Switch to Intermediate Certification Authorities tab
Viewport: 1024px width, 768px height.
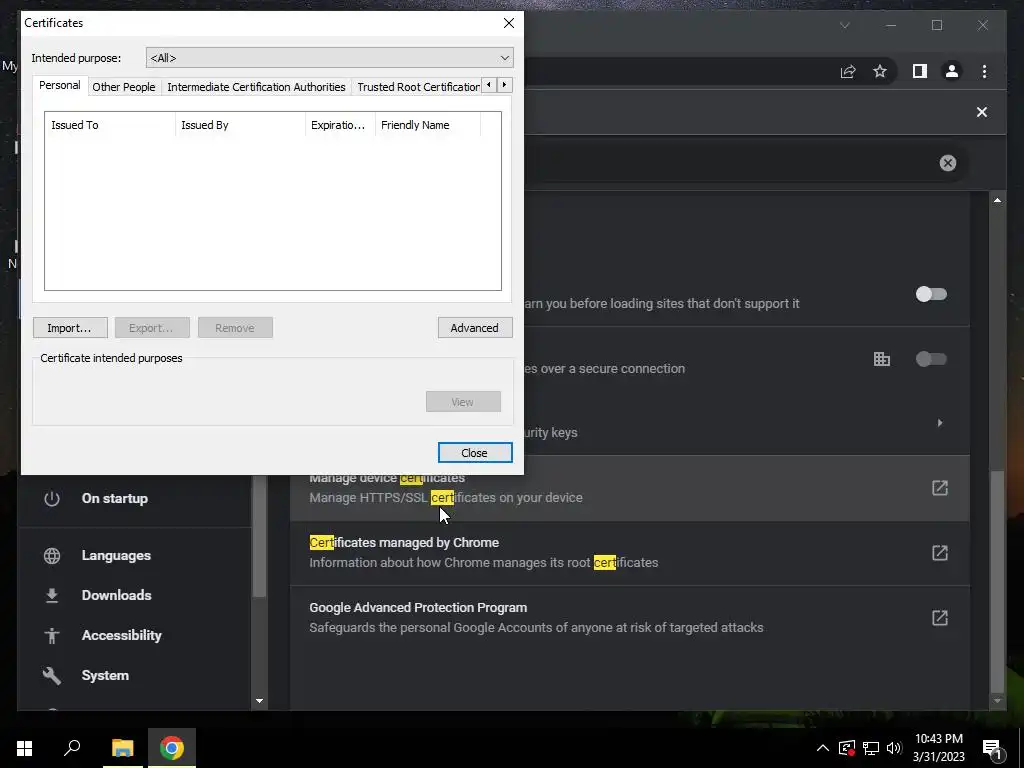pos(256,87)
